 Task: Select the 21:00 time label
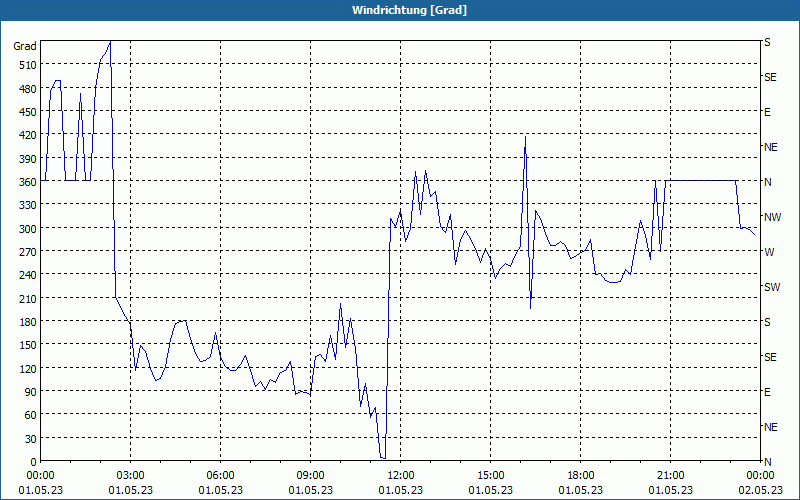pyautogui.click(x=670, y=476)
